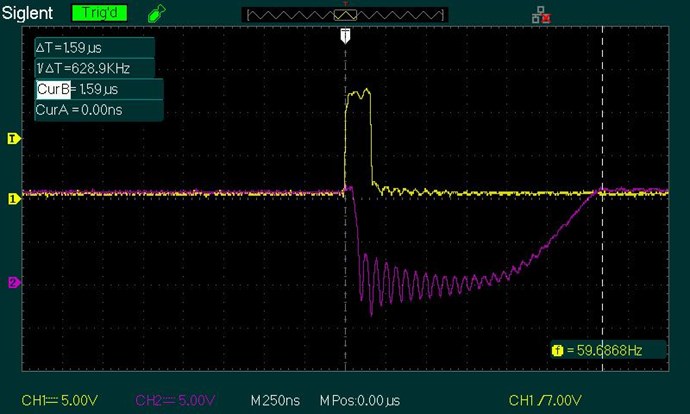Click the green USB device icon
This screenshot has height=414, width=690.
(x=154, y=14)
